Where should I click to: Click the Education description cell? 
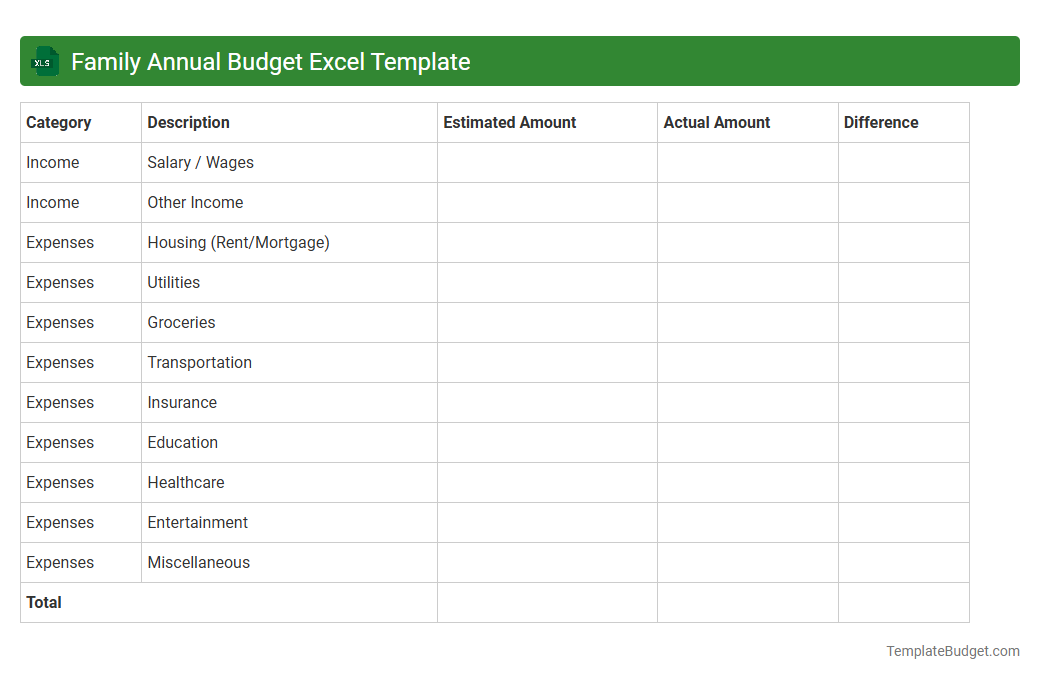pos(183,442)
